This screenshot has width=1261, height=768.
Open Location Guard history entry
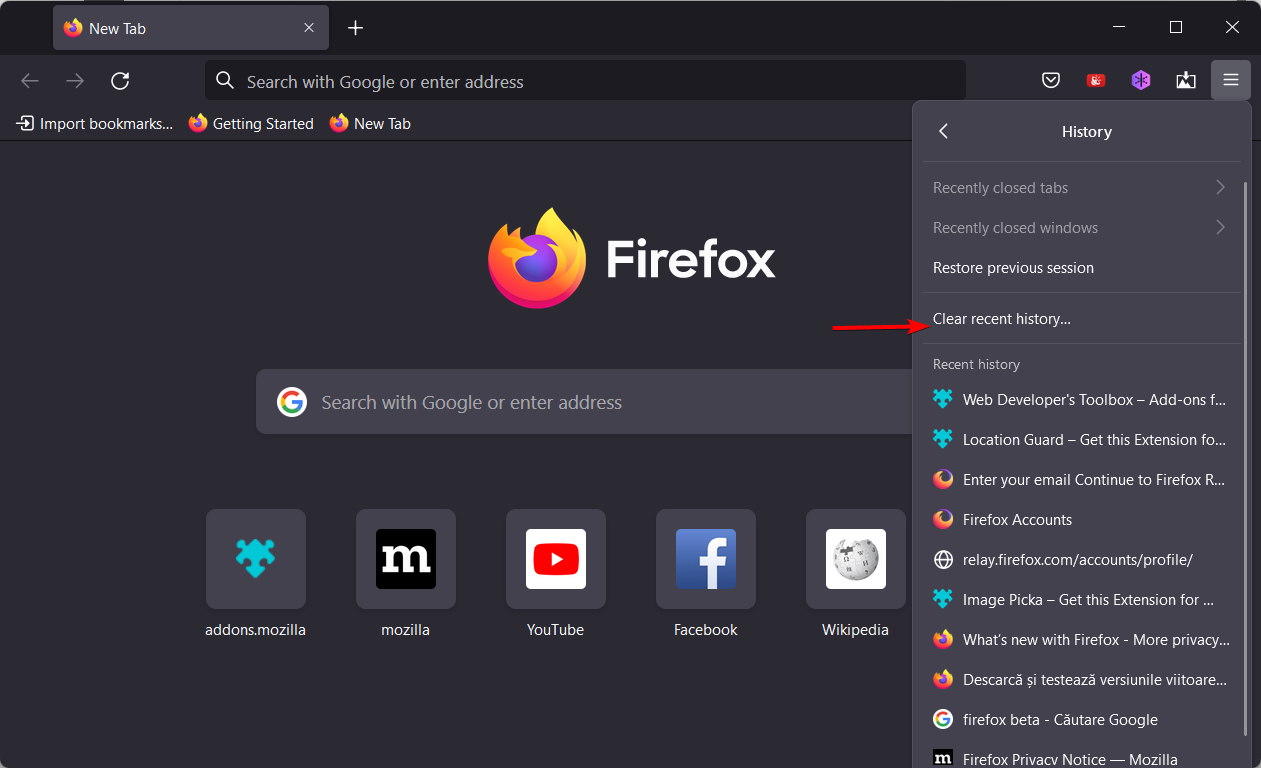coord(1081,439)
